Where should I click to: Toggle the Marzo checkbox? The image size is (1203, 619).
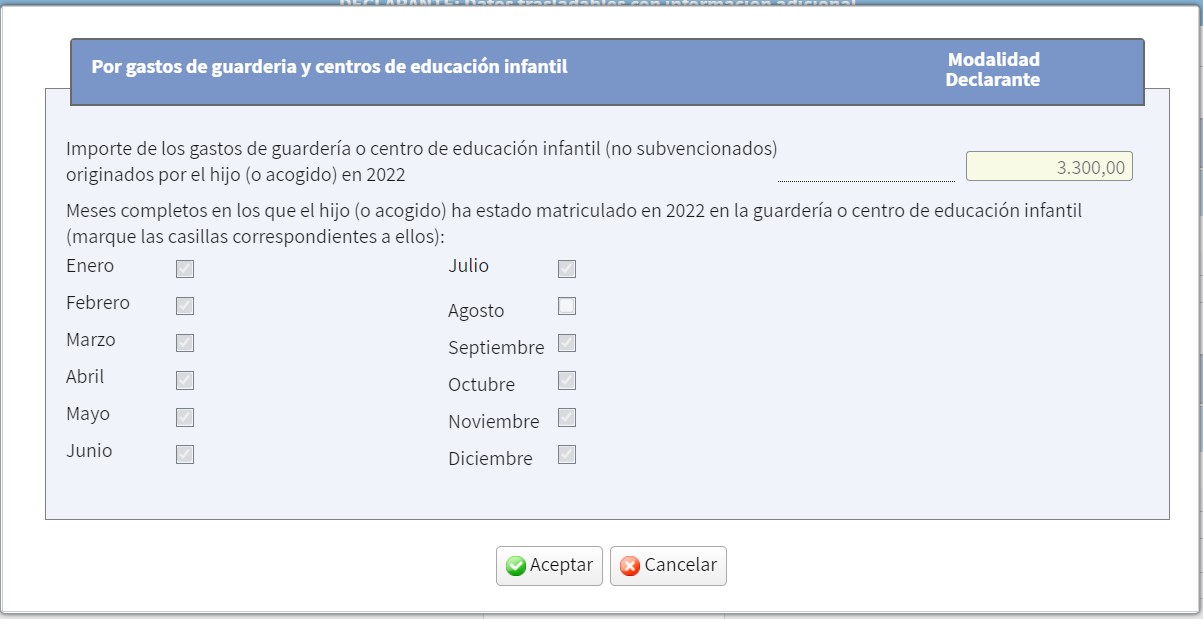click(x=185, y=343)
